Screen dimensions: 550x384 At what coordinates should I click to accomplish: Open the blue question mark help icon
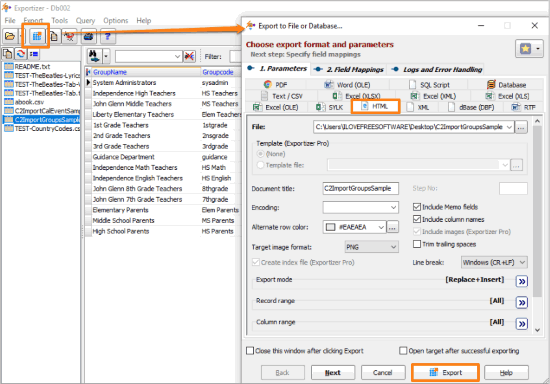pyautogui.click(x=108, y=36)
